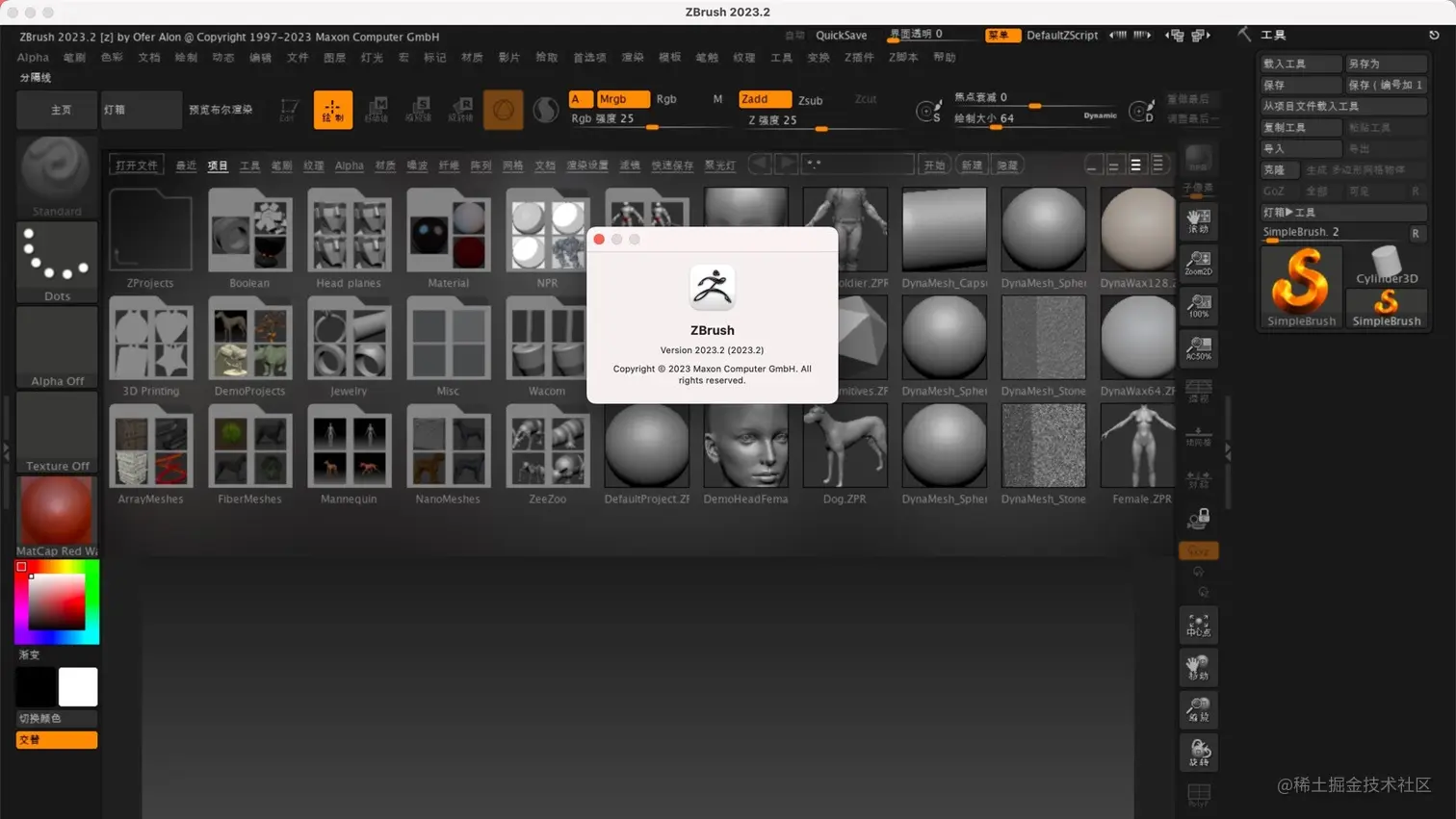The width and height of the screenshot is (1456, 819).
Task: Open the Mannequin folder
Action: [x=349, y=454]
